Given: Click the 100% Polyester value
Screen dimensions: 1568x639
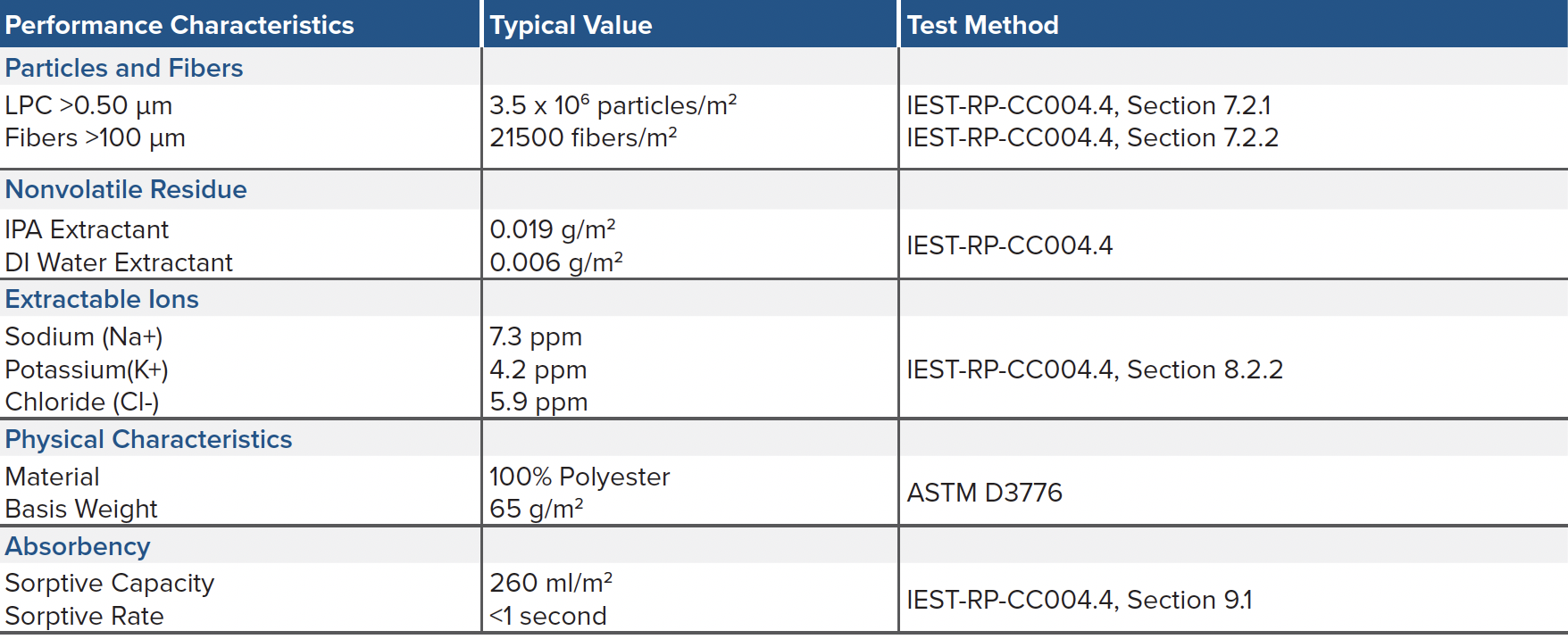Looking at the screenshot, I should click(x=580, y=477).
